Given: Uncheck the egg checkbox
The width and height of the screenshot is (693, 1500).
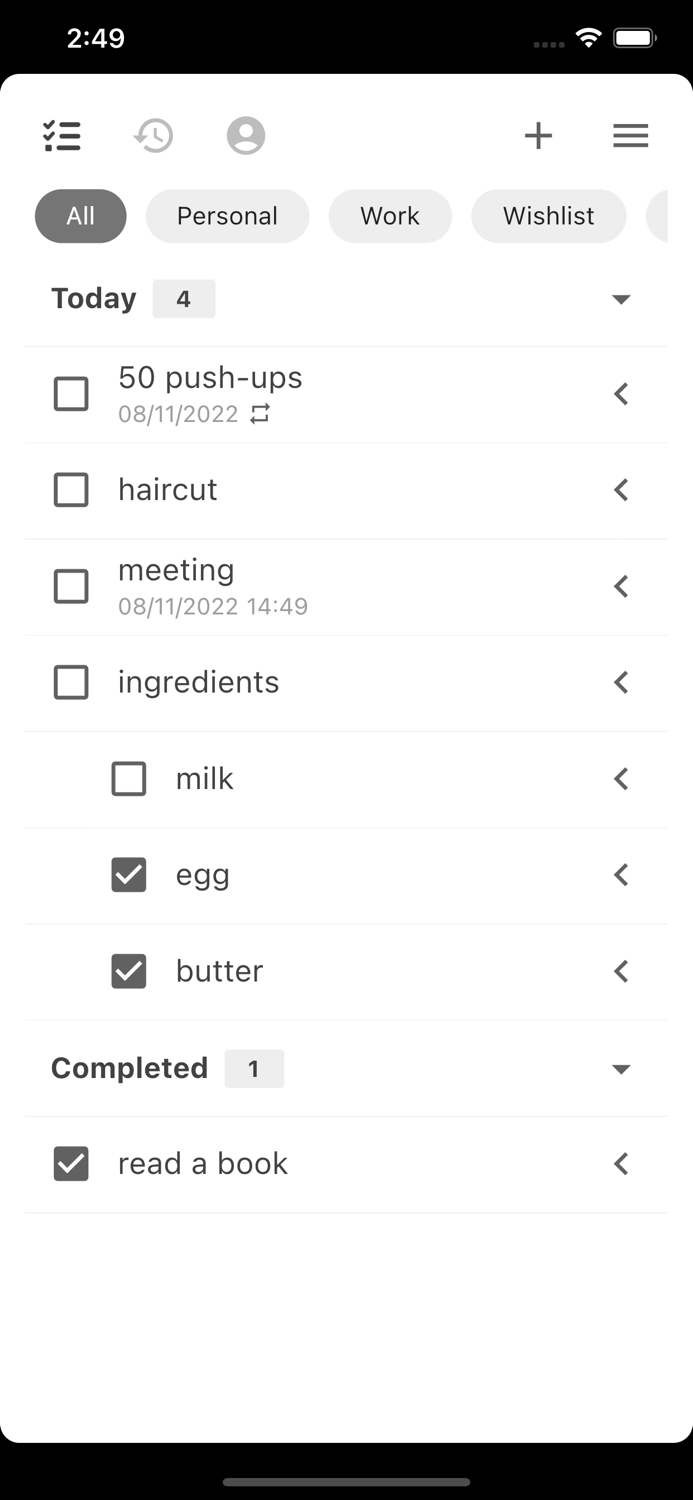Looking at the screenshot, I should [128, 874].
